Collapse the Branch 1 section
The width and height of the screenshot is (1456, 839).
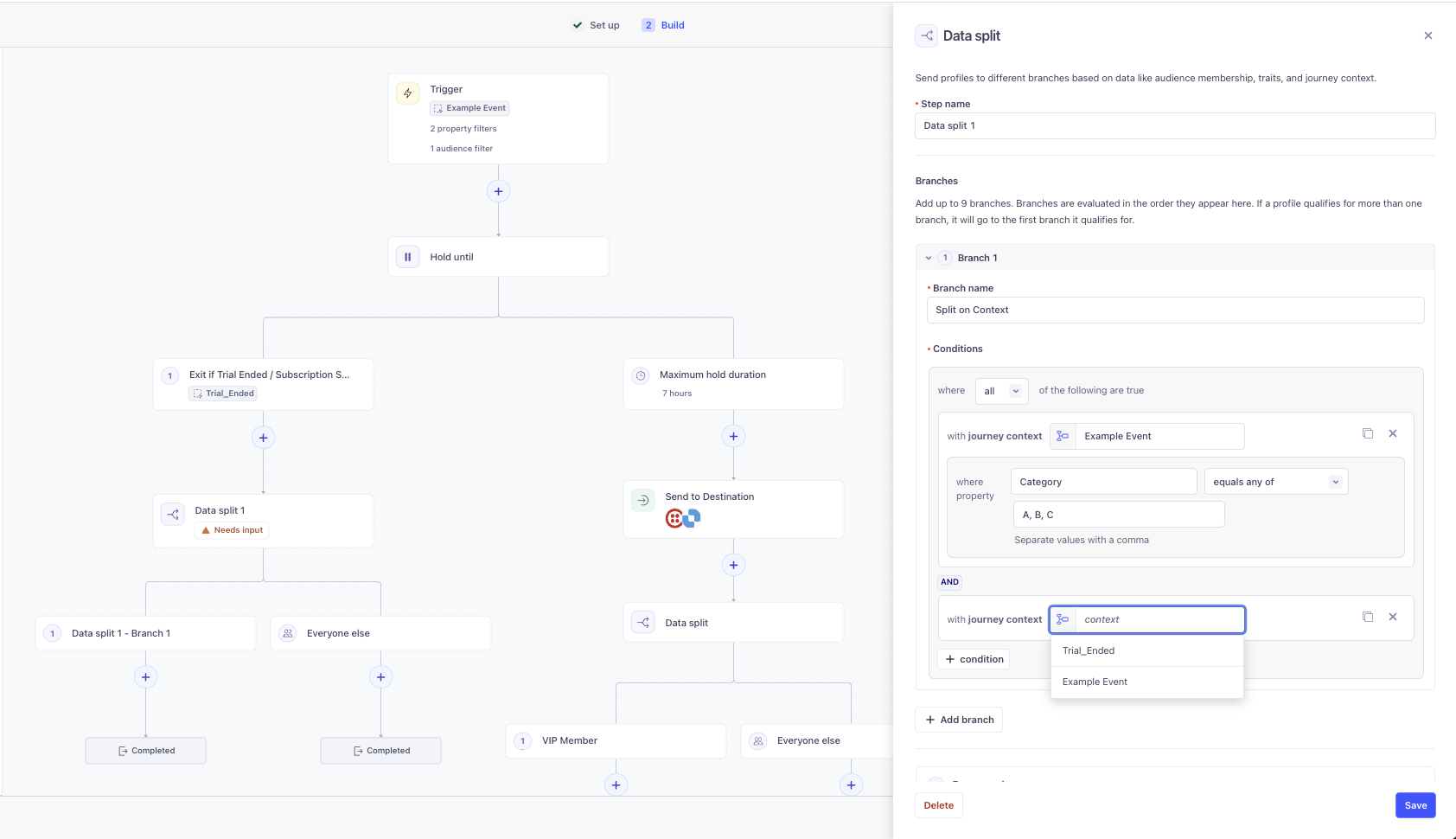929,258
